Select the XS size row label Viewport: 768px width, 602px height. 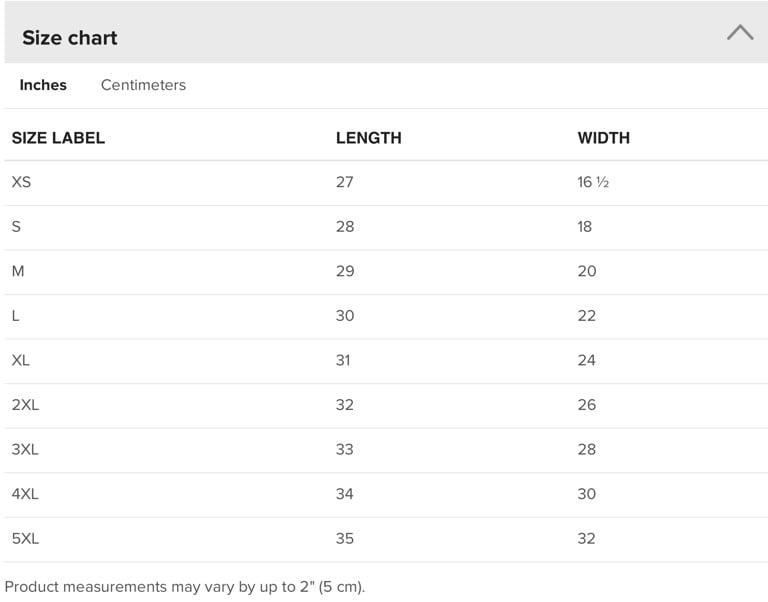click(21, 182)
